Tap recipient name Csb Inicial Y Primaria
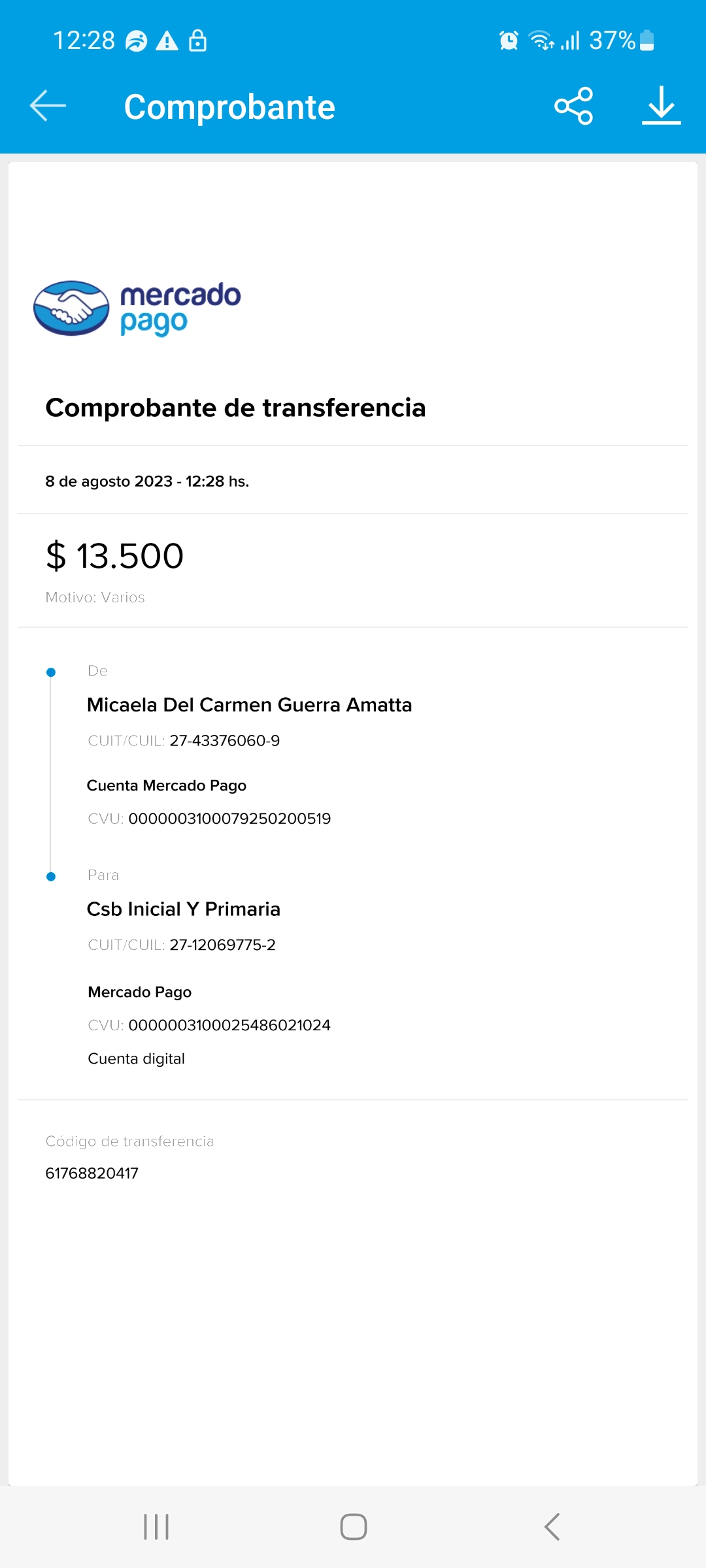 pos(184,909)
